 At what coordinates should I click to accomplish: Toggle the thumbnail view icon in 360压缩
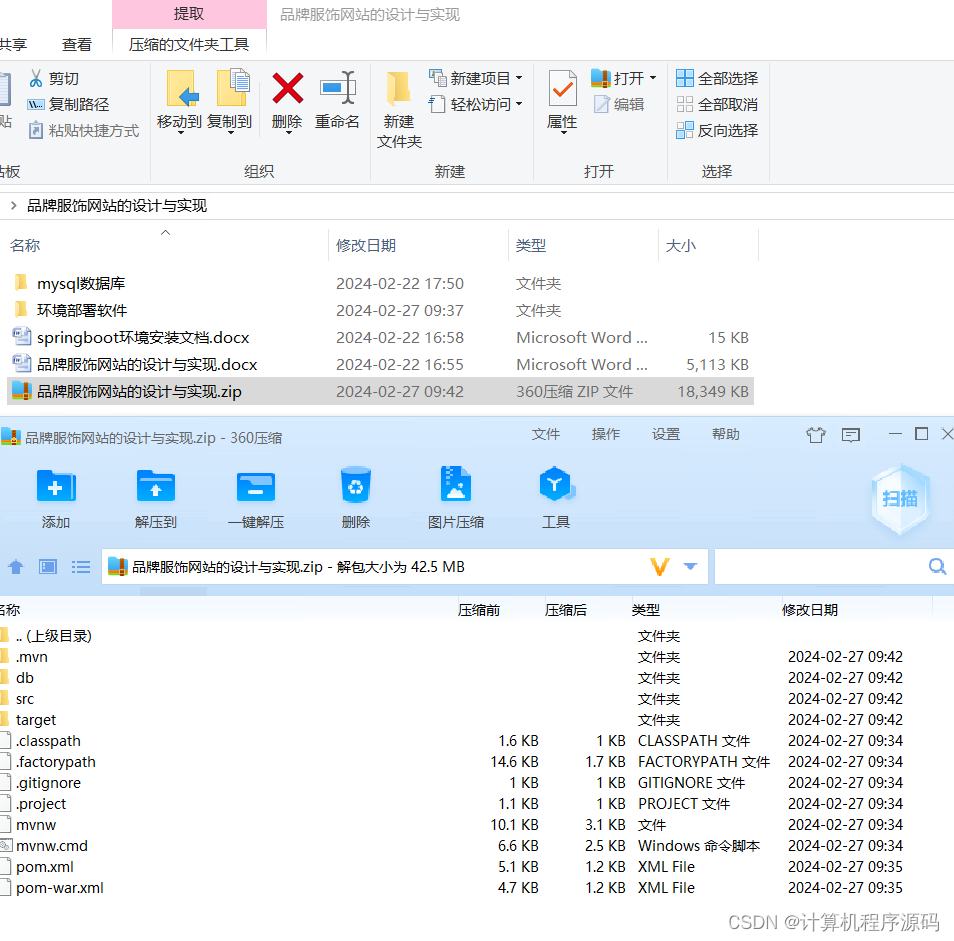click(47, 566)
